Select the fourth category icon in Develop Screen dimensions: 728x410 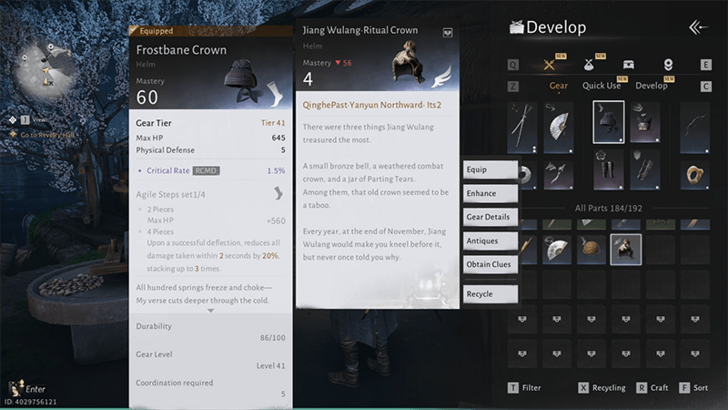click(667, 64)
